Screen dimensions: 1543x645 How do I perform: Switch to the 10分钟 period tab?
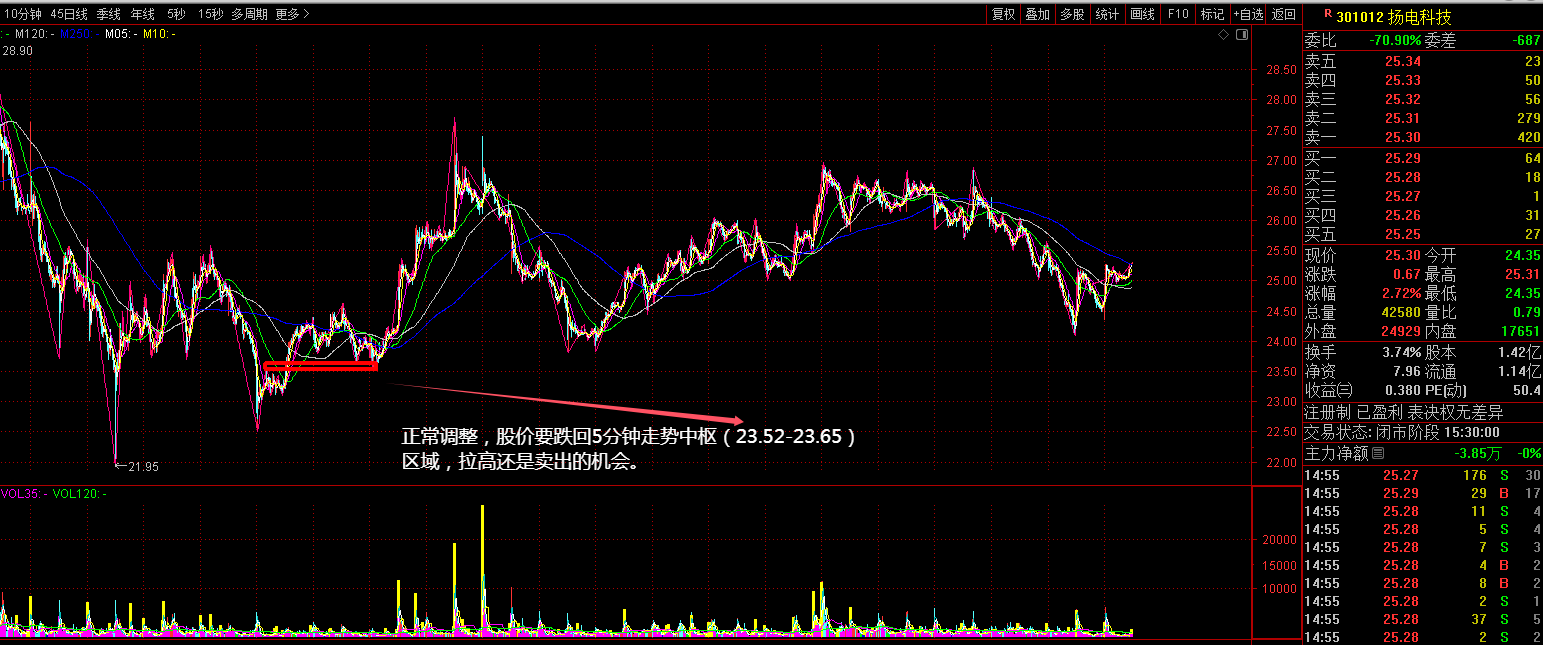[23, 14]
